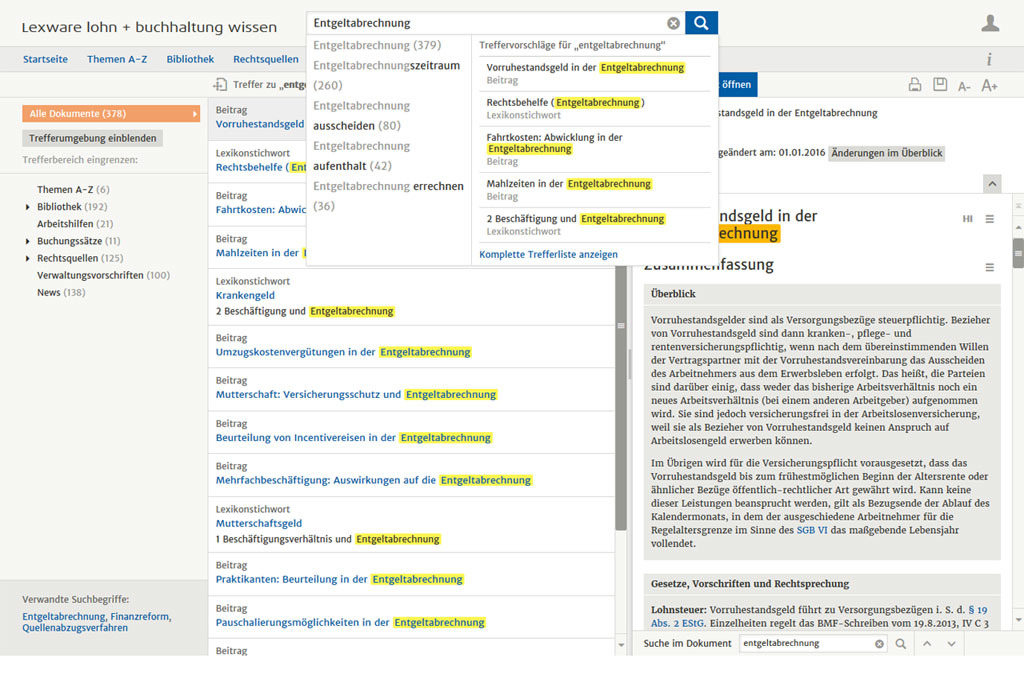Open suggested hit 2 Beschäftigung und Entgeltabrechnung
Viewport: 1024px width, 678px height.
click(x=594, y=224)
